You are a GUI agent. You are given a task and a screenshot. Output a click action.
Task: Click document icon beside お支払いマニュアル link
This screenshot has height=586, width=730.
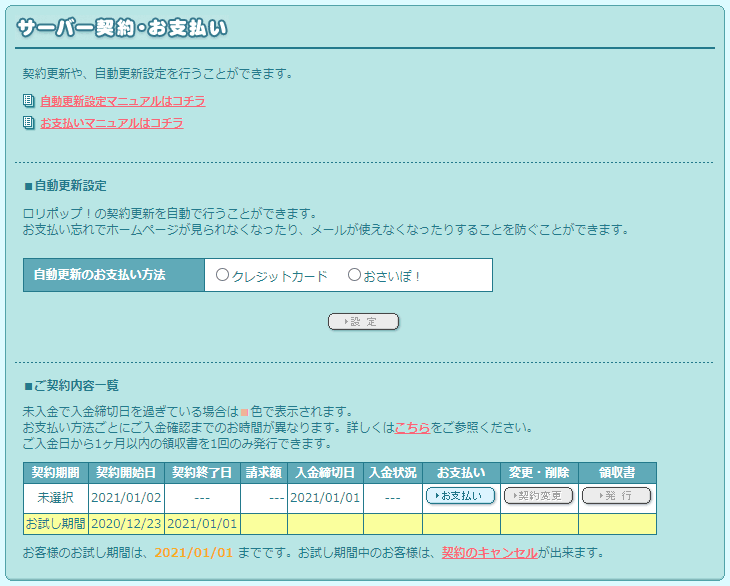point(28,123)
